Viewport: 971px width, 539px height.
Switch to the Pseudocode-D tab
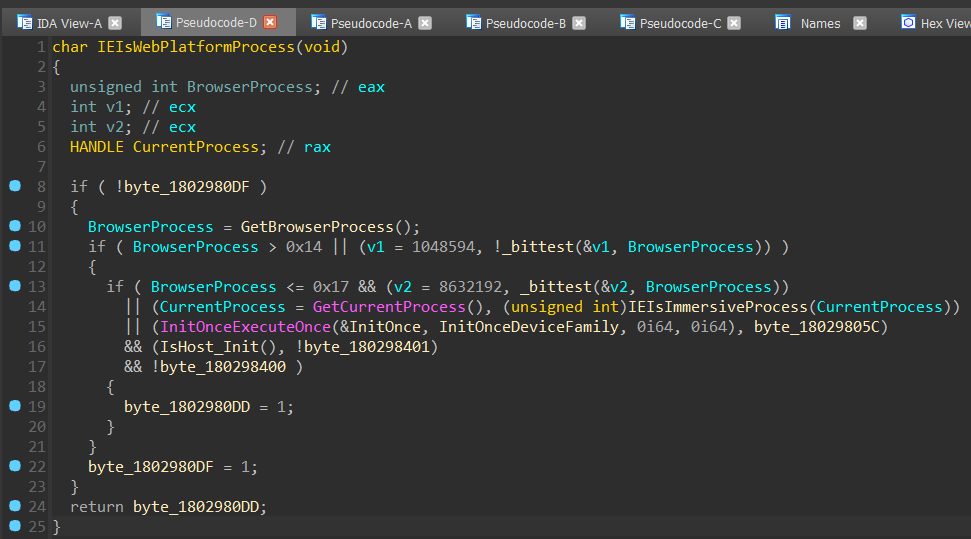pos(216,23)
